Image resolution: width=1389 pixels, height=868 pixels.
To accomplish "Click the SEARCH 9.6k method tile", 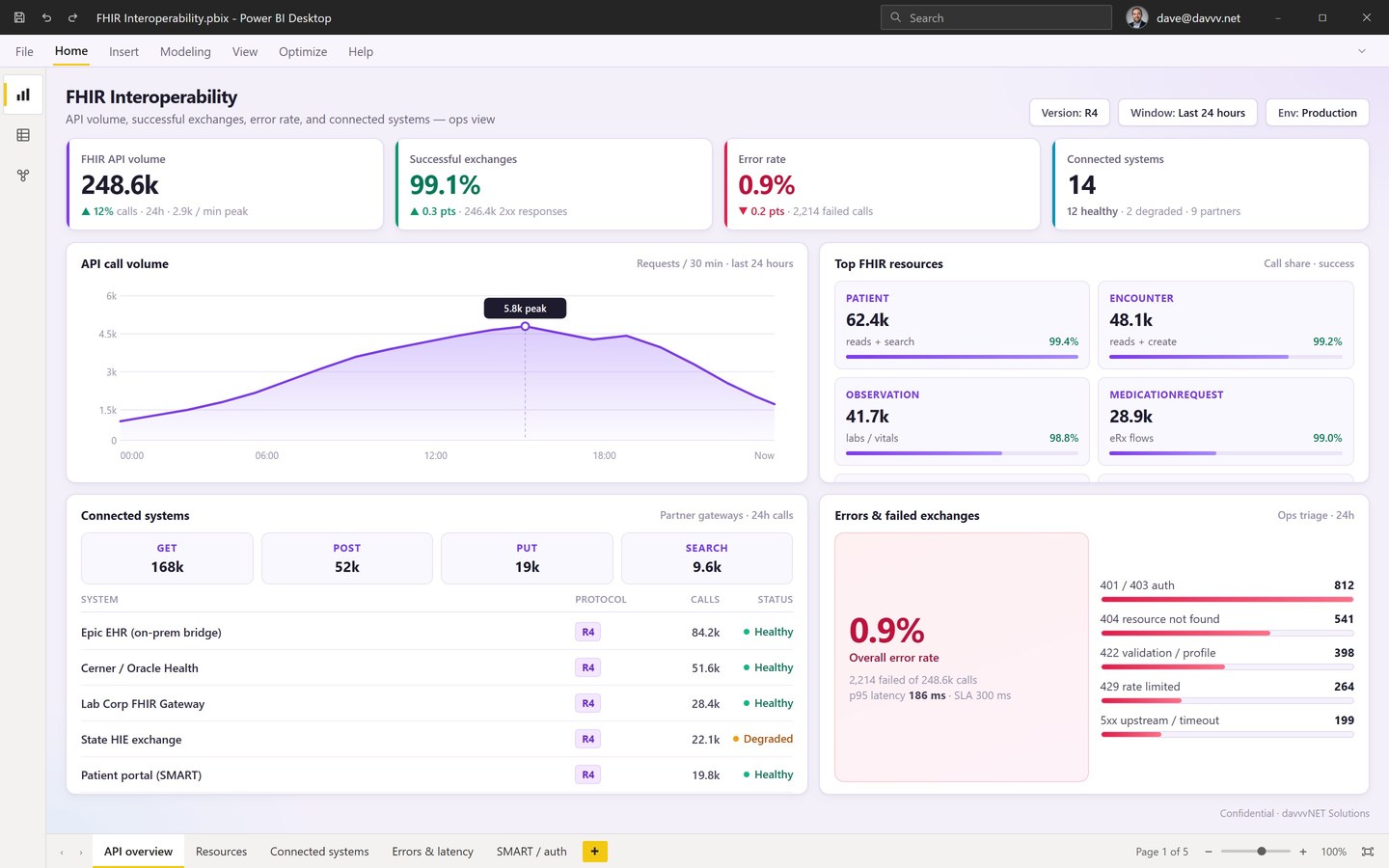I will [x=707, y=558].
